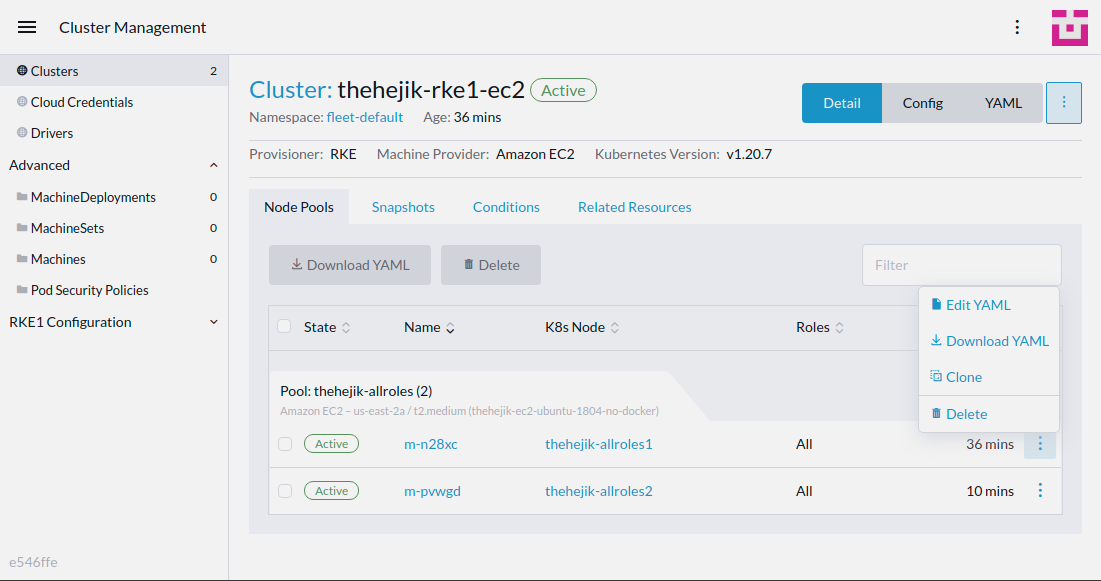
Task: Choose Clone from the context menu
Action: [963, 376]
